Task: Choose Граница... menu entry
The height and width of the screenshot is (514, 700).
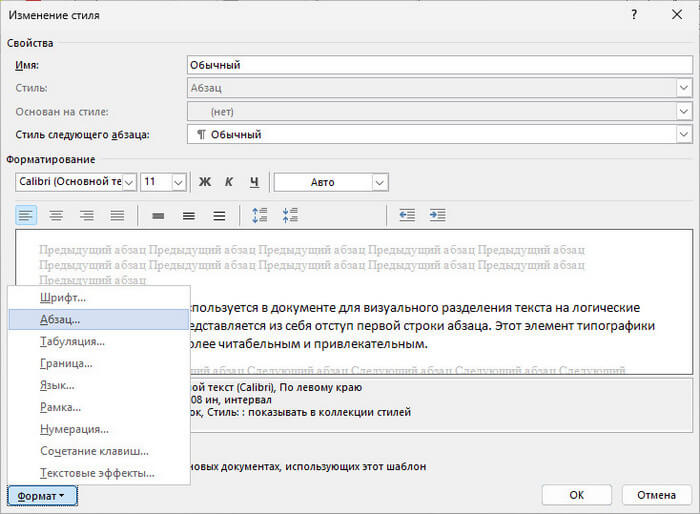Action: 99,363
